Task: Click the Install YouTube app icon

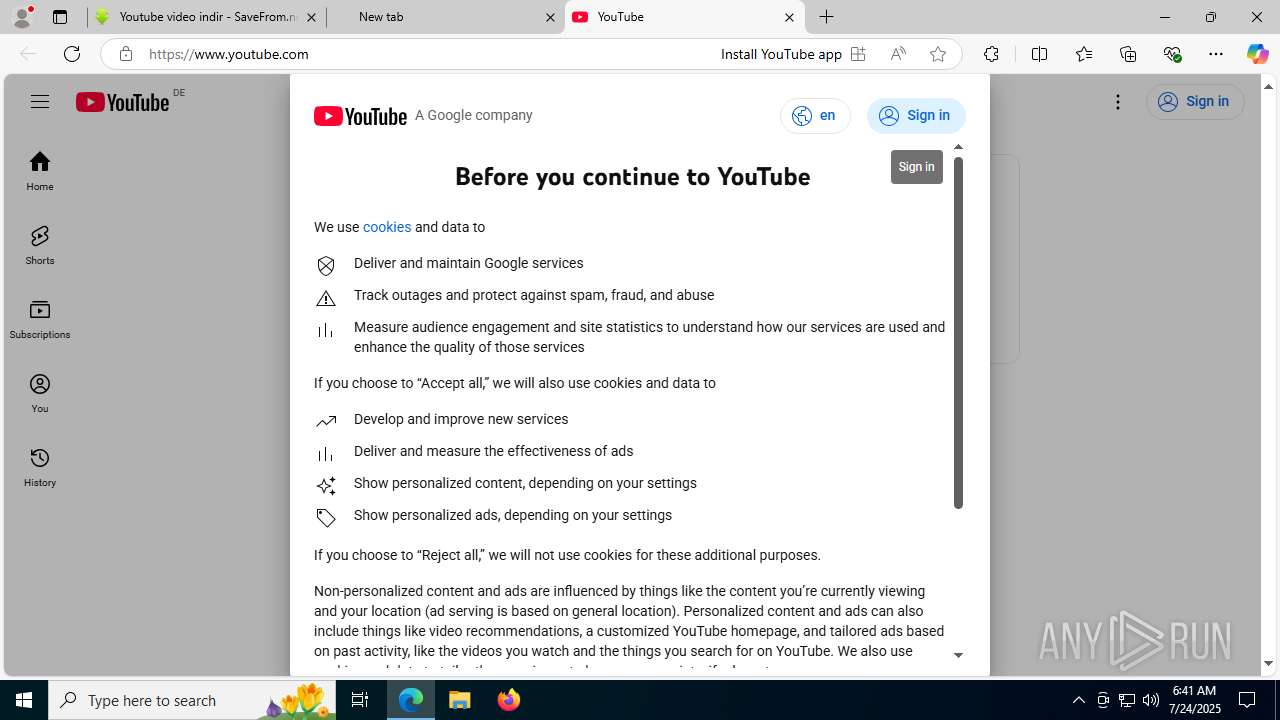Action: click(858, 54)
